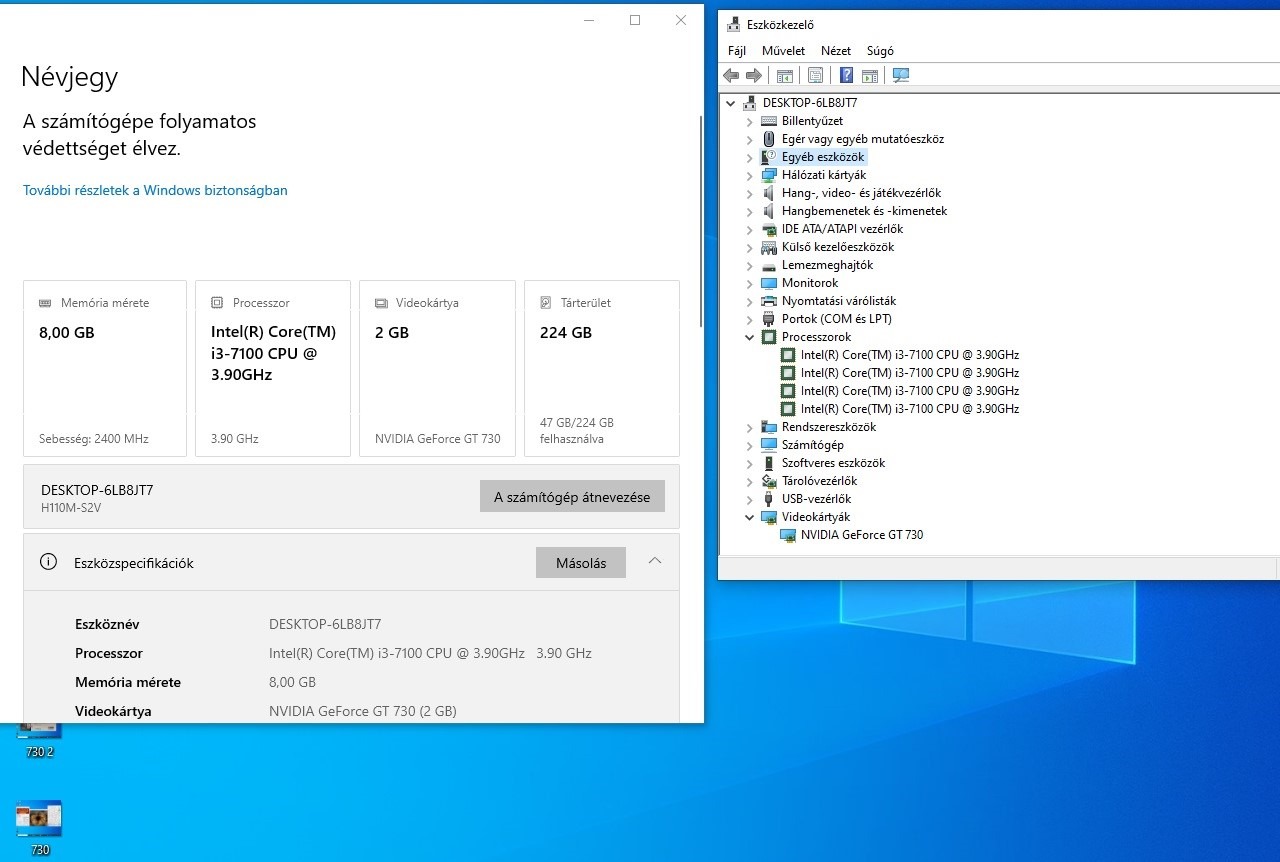Collapse the Processzorok node arrow
Screen dimensions: 1280x862
point(750,337)
